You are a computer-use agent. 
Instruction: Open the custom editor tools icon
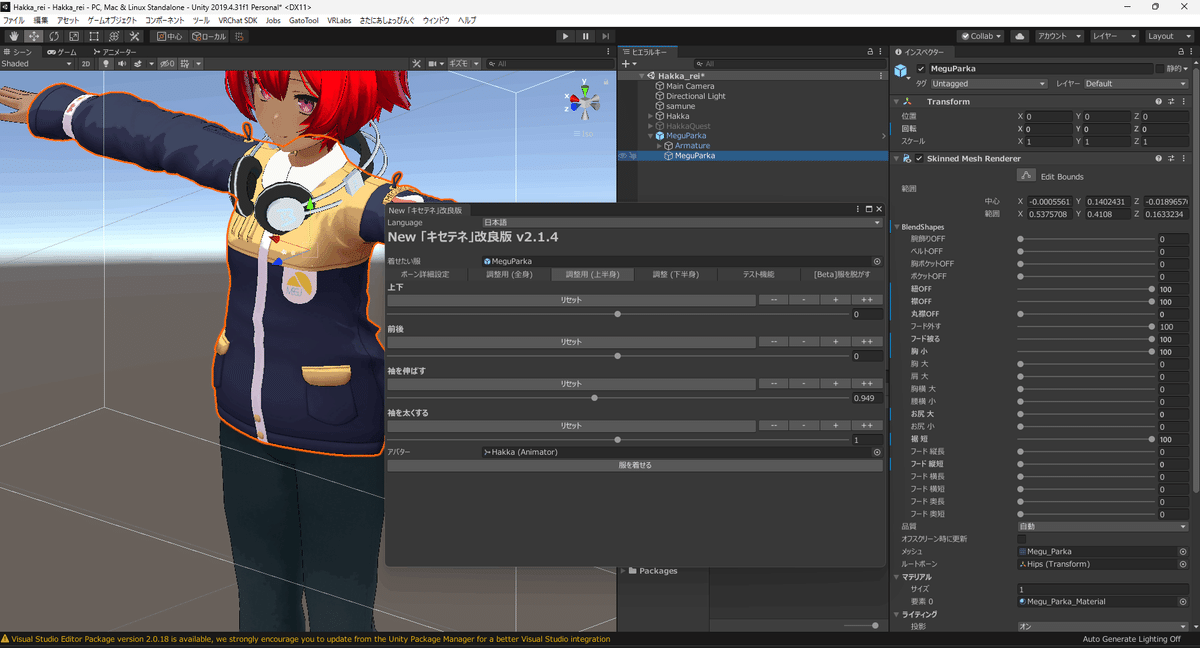click(134, 36)
